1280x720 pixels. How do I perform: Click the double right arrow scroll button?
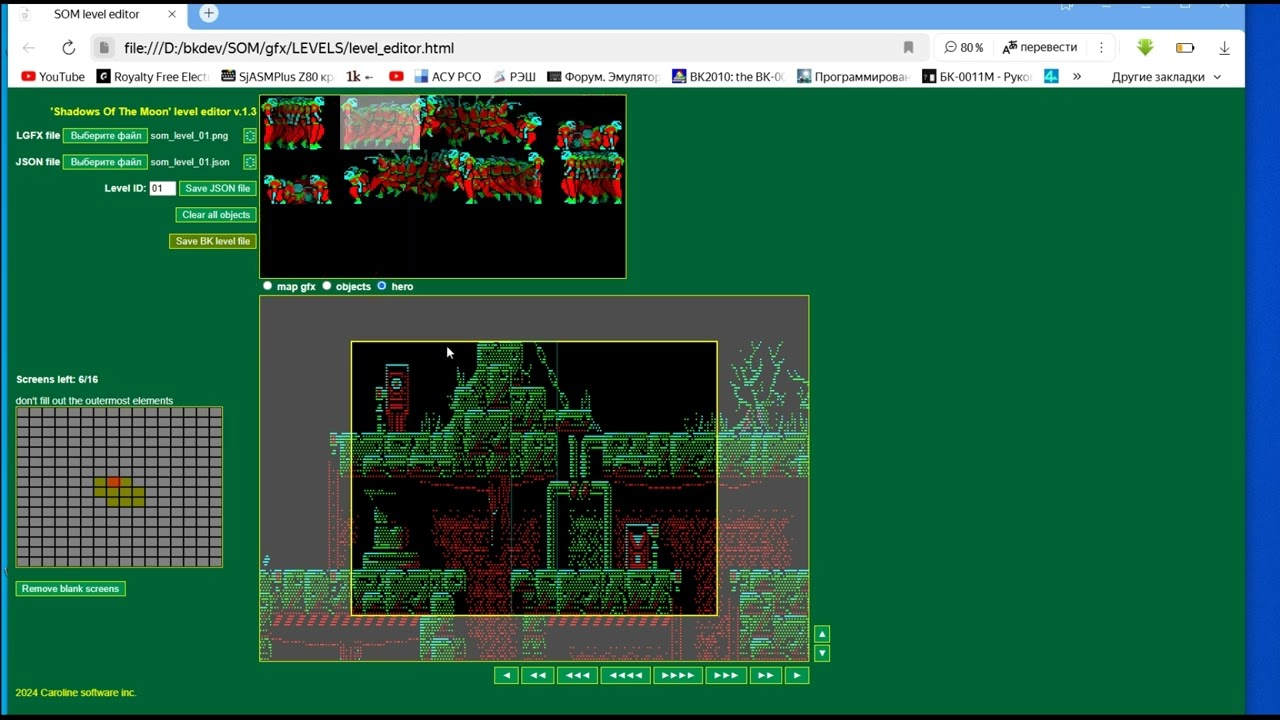click(x=765, y=675)
